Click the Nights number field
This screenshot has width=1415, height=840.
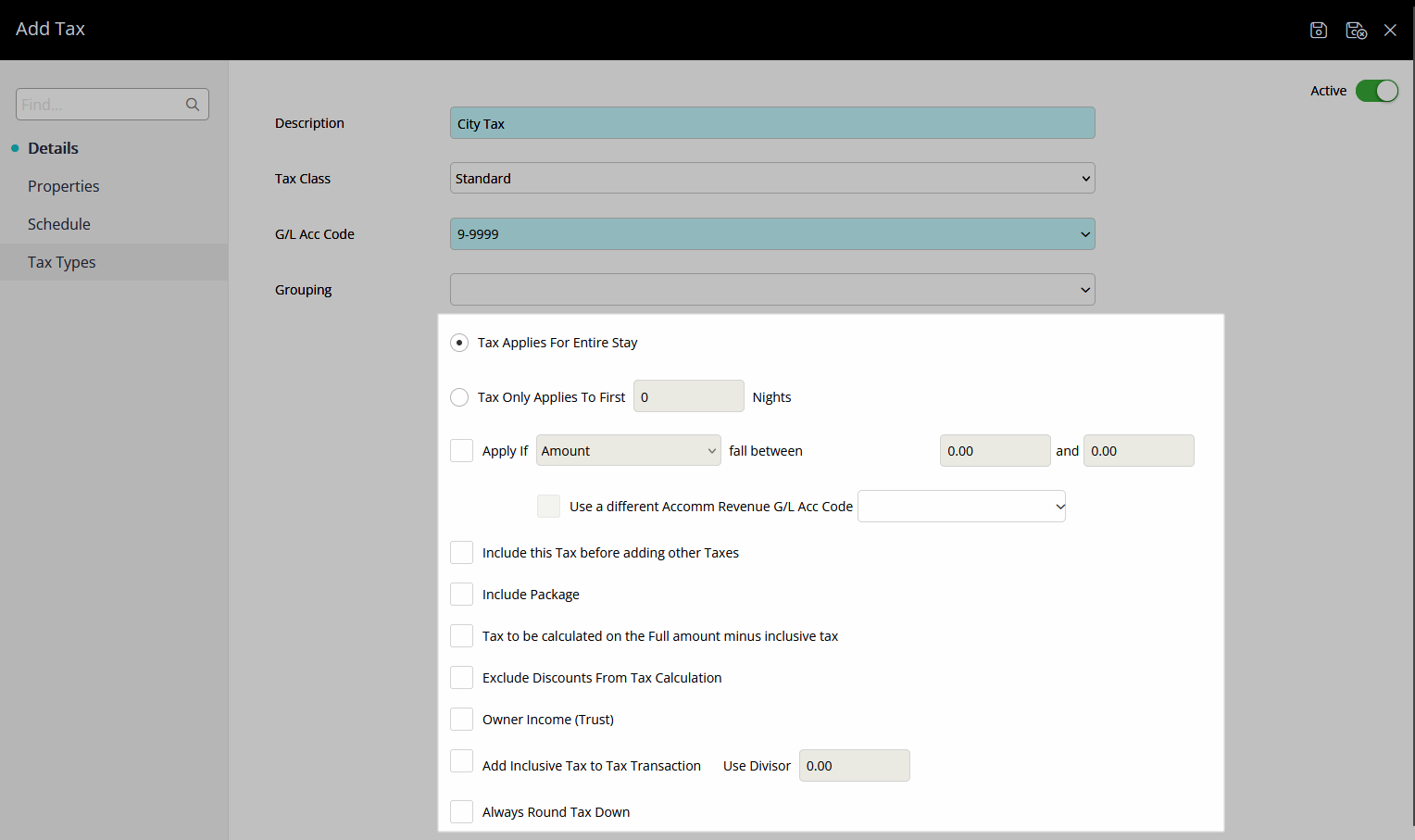tap(688, 395)
